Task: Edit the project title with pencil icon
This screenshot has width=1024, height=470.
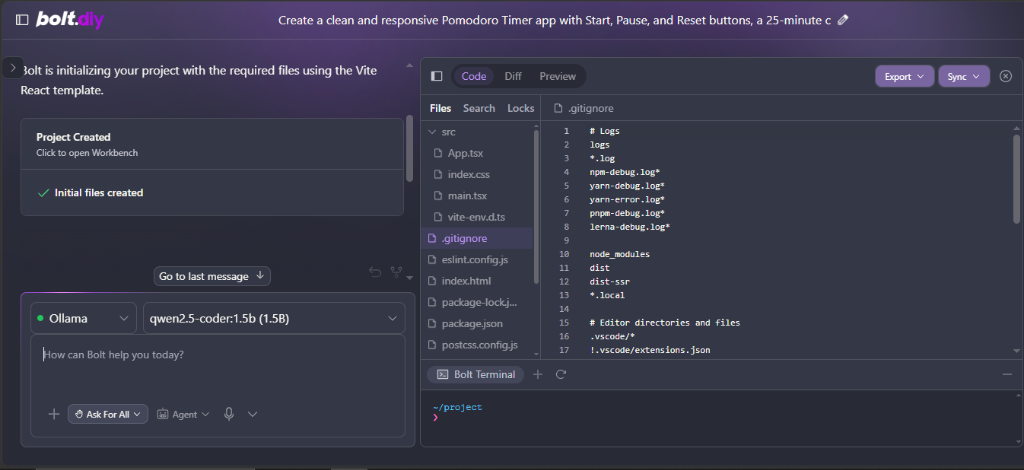Action: (842, 20)
